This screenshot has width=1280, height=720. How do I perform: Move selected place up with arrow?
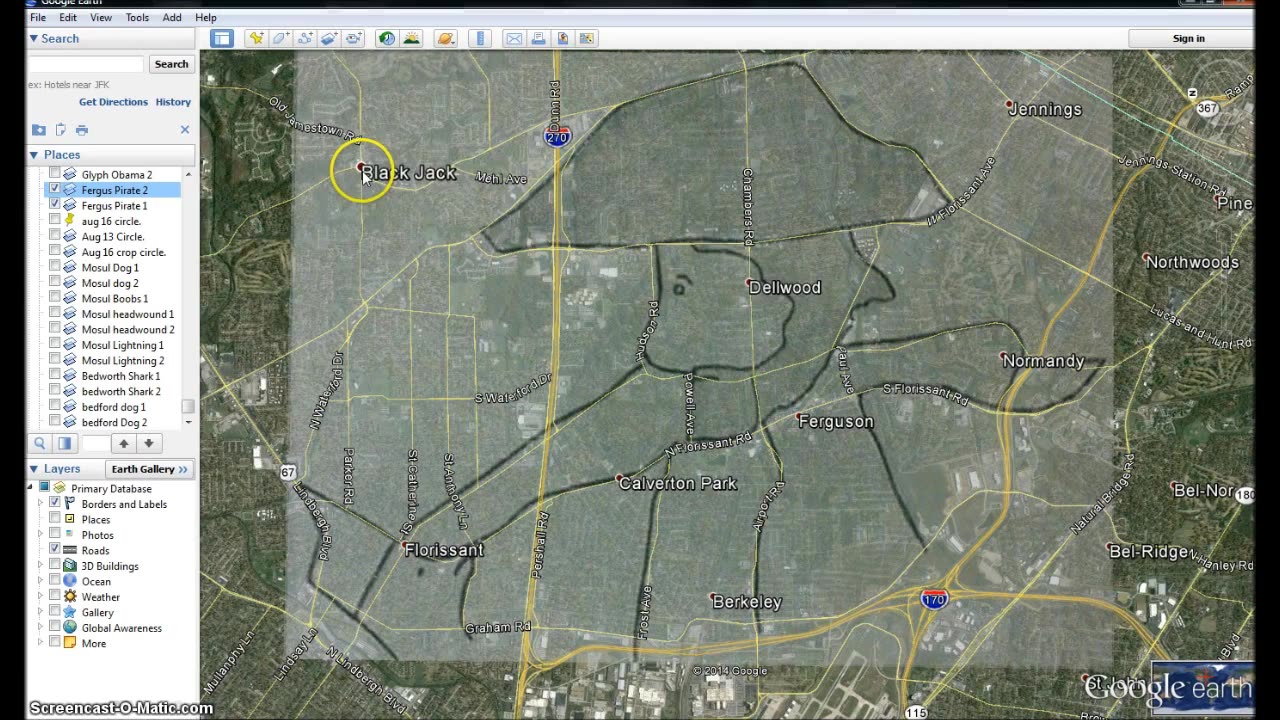pos(124,443)
